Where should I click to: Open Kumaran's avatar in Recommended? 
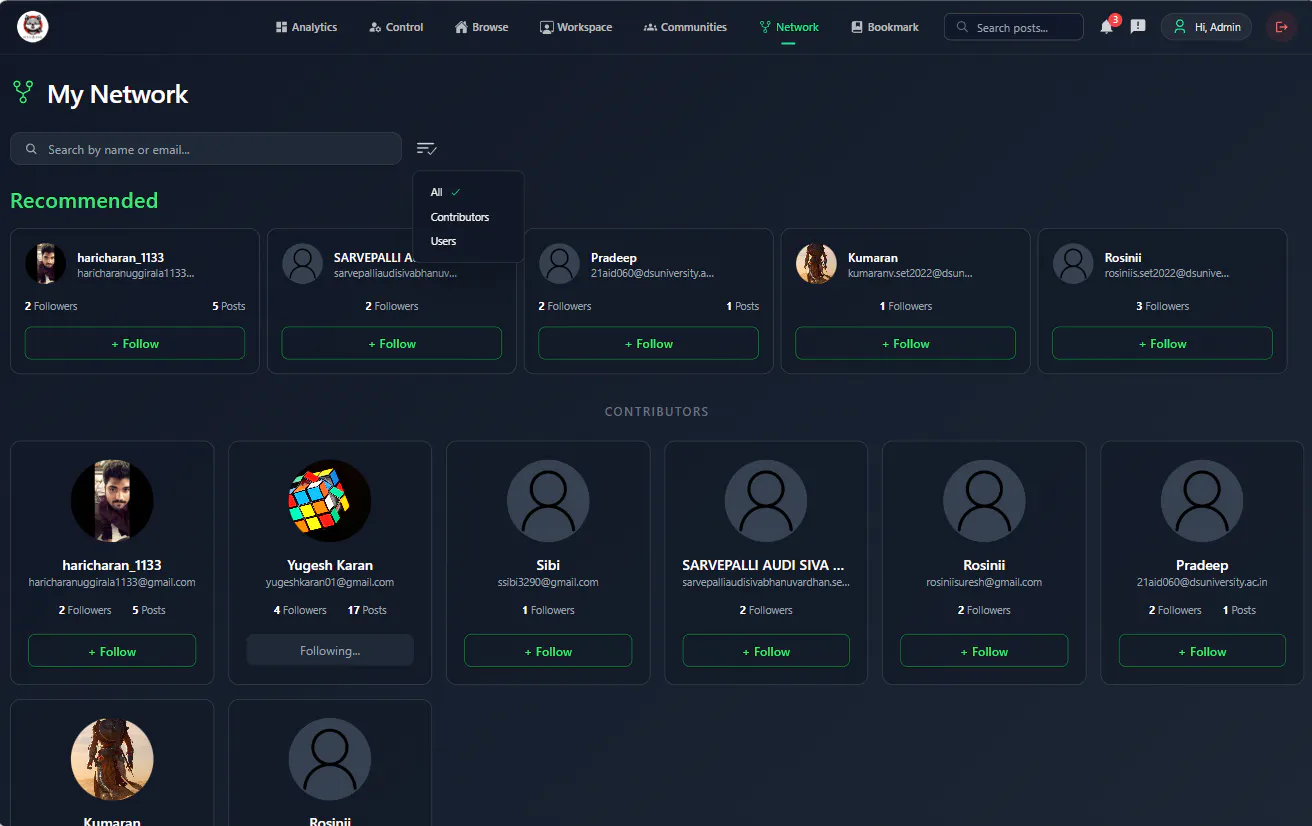816,264
